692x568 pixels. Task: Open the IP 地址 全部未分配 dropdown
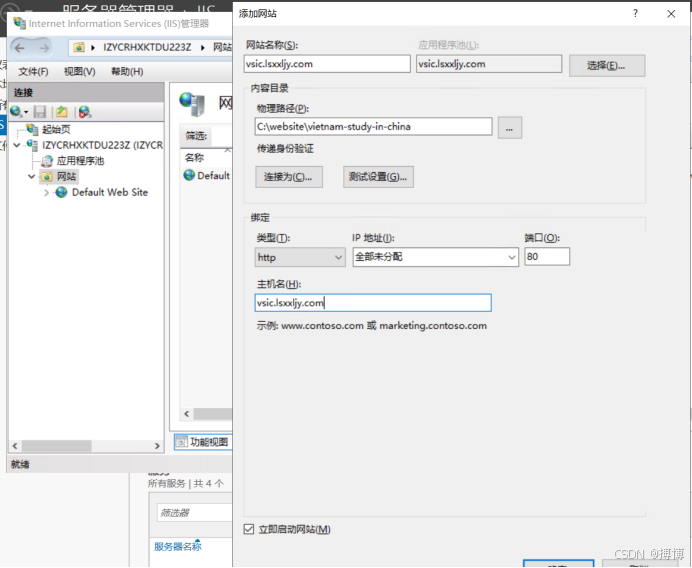pos(436,257)
